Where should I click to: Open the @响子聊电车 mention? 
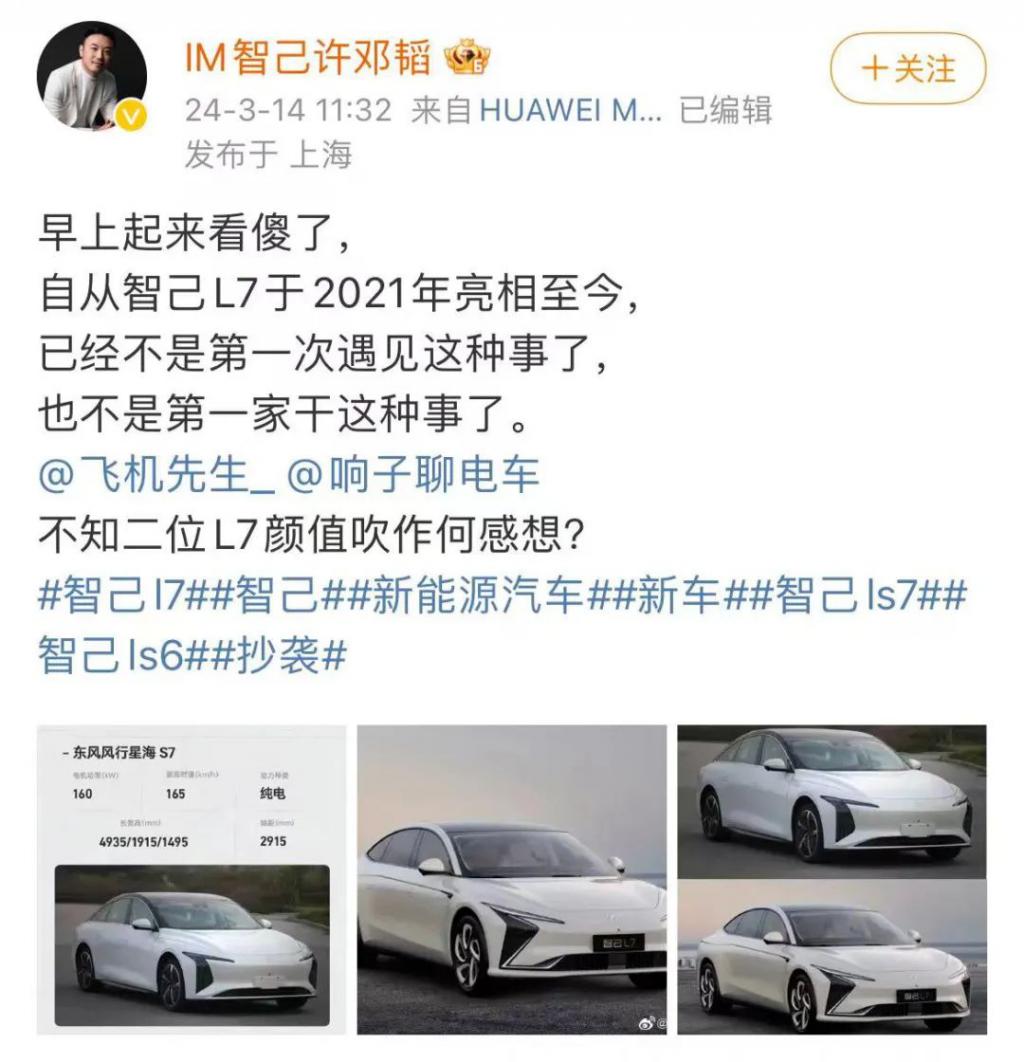tap(413, 474)
